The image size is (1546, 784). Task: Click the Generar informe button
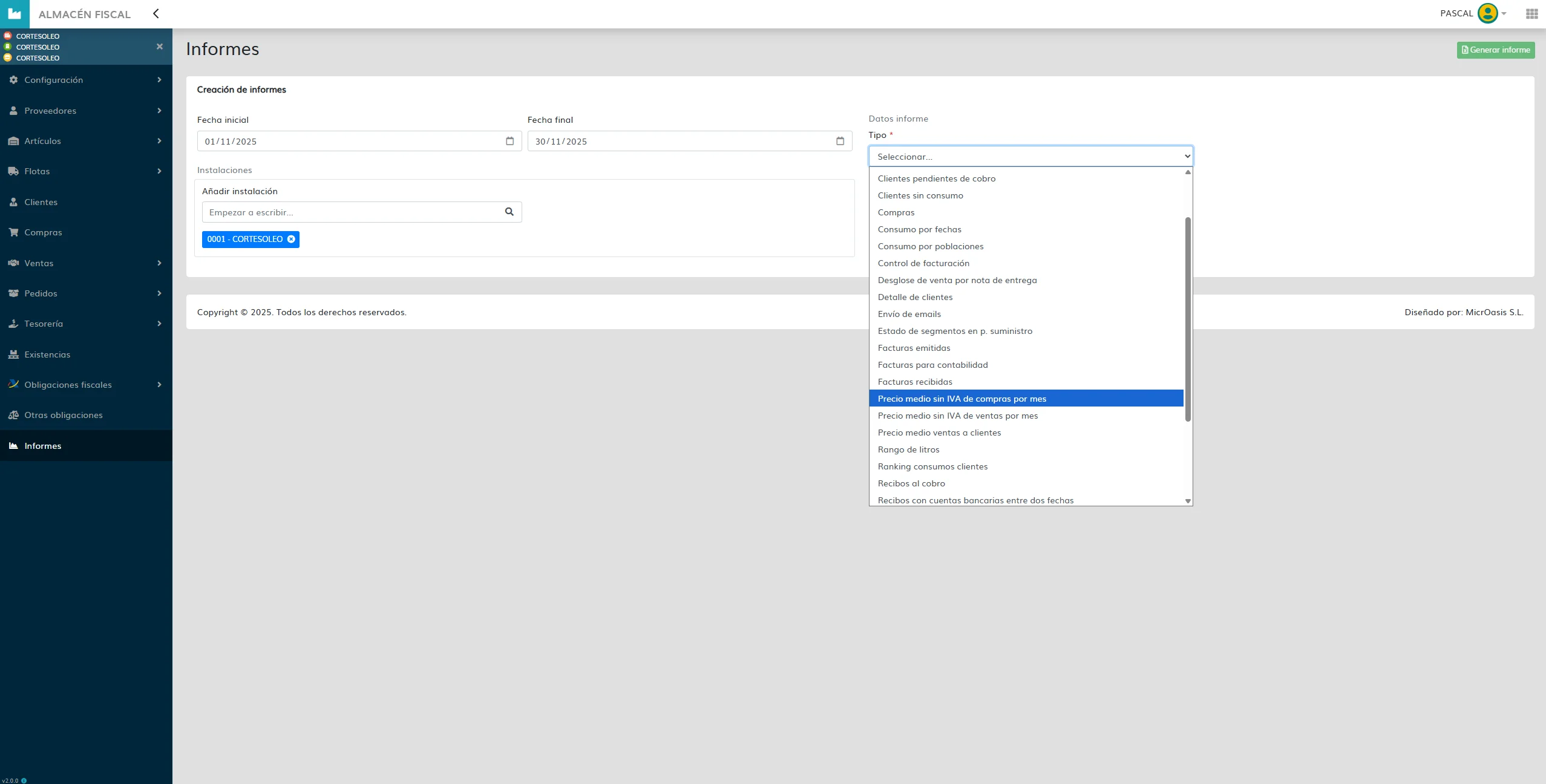pos(1495,50)
